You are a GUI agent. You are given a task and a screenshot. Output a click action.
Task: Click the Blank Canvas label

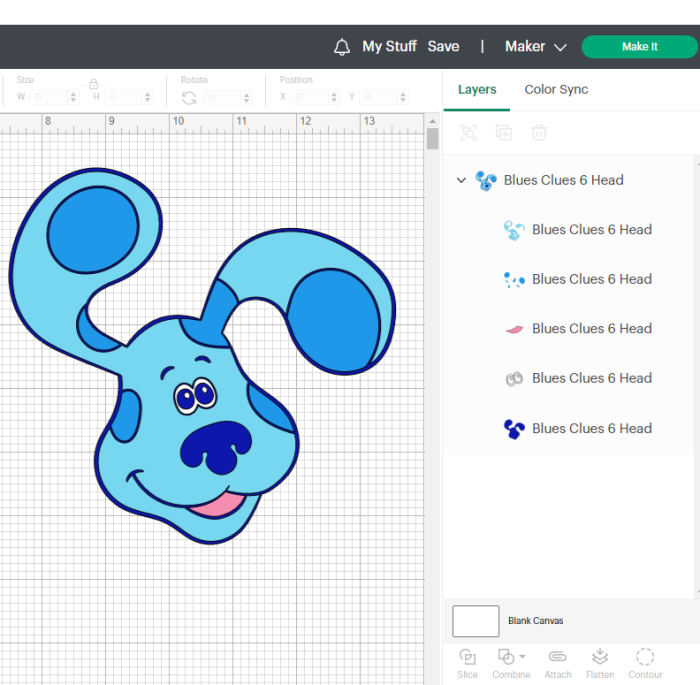click(x=535, y=621)
